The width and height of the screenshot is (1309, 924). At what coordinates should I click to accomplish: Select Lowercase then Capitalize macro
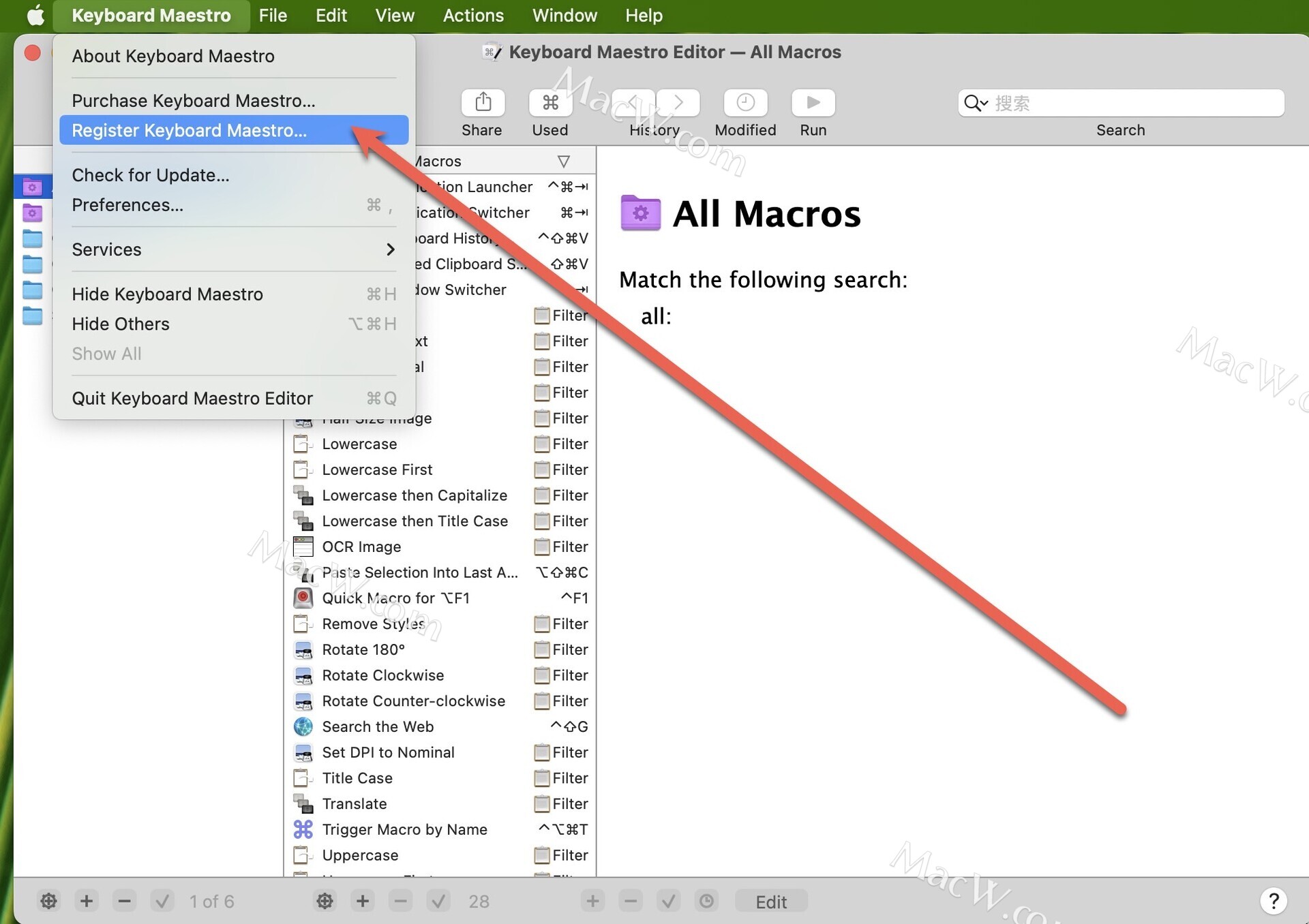(440, 495)
